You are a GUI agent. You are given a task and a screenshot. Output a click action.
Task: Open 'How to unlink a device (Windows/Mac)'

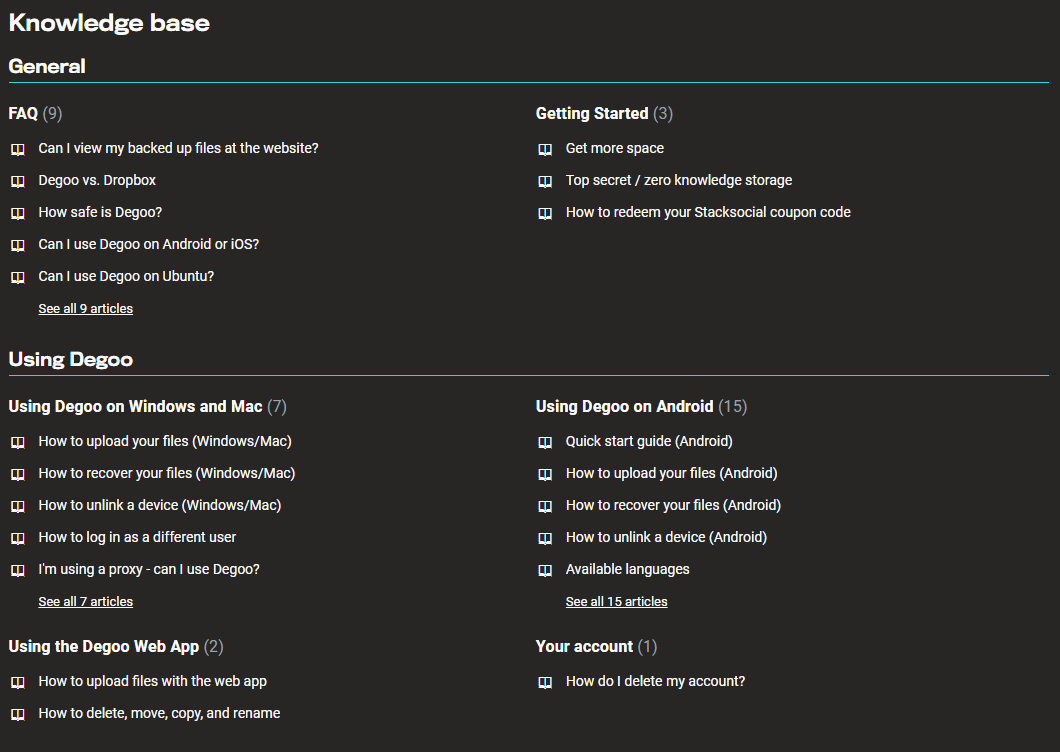[160, 505]
